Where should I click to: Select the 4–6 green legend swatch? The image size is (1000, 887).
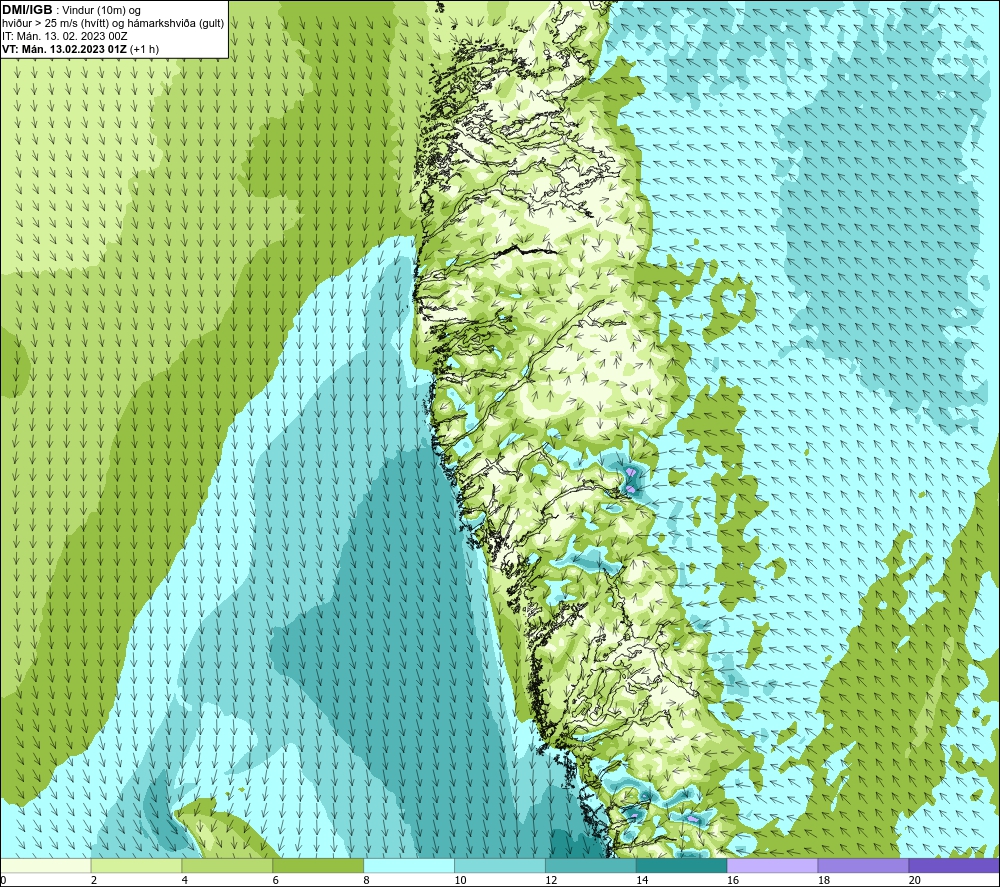227,865
